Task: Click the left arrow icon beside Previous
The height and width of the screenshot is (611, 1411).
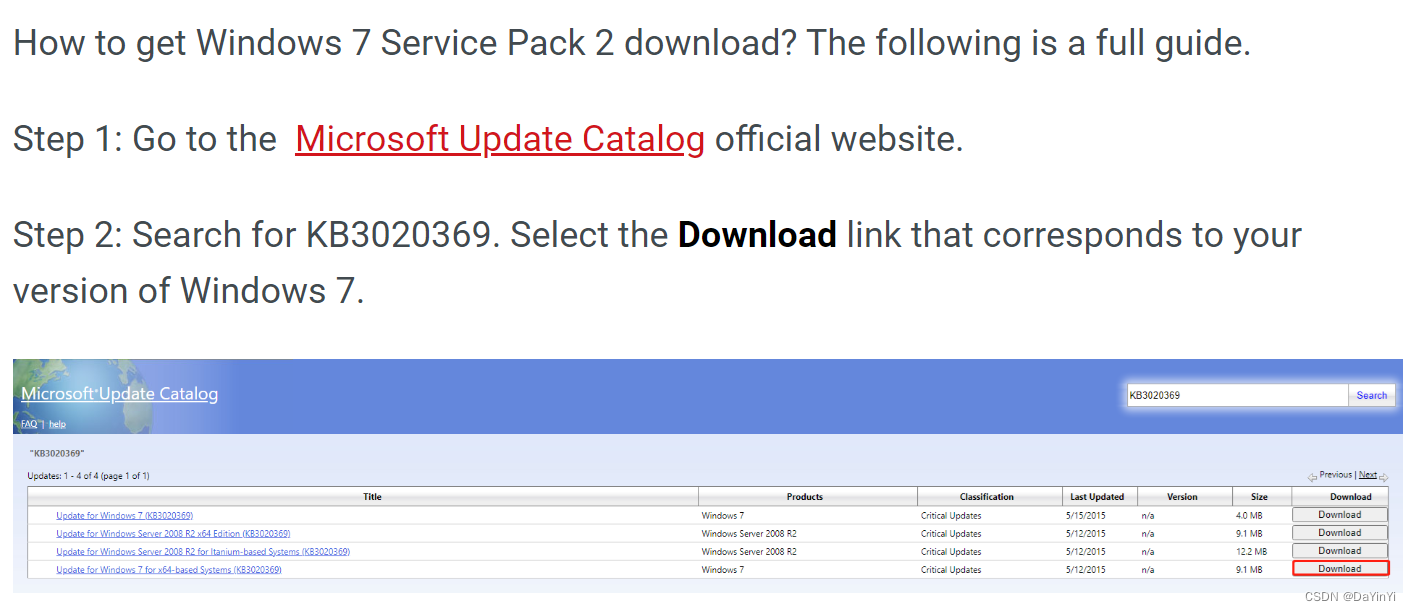Action: [1312, 477]
